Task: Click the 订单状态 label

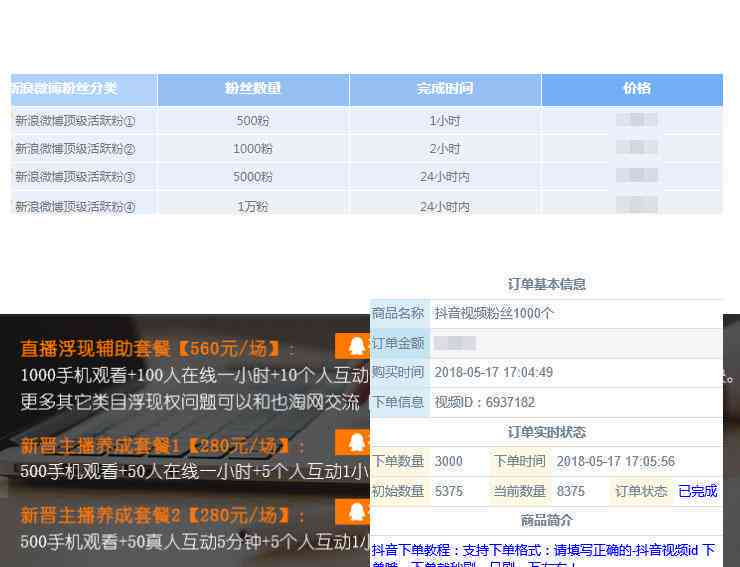Action: 641,491
